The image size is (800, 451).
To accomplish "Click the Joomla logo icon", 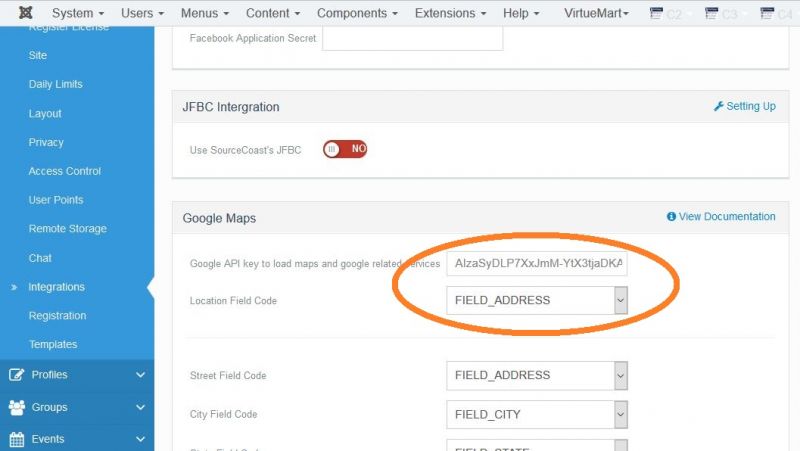I will 26,13.
